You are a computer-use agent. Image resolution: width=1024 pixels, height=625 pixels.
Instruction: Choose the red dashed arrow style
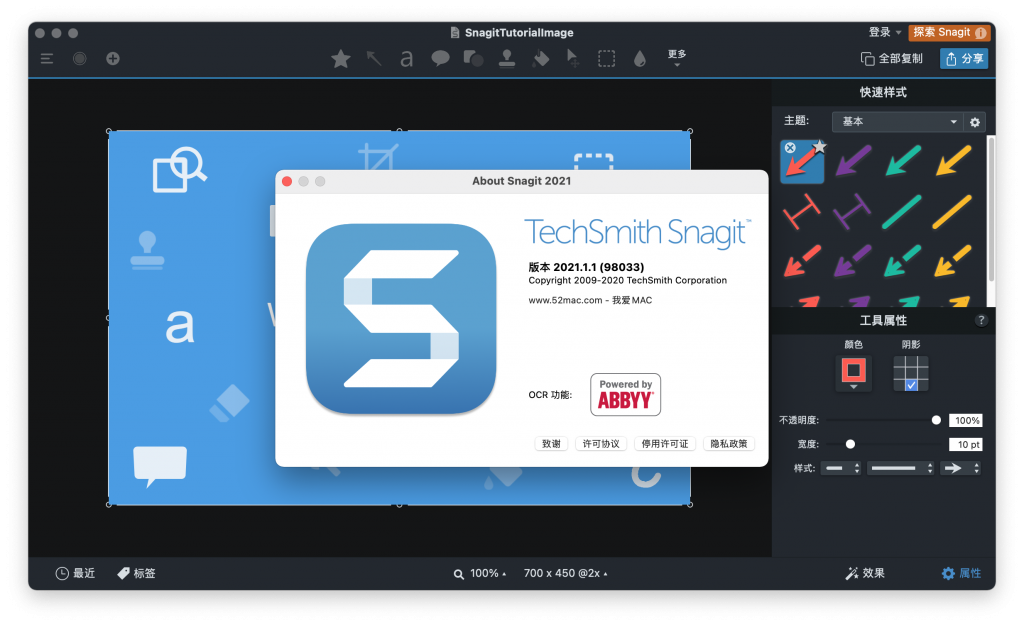pyautogui.click(x=802, y=261)
